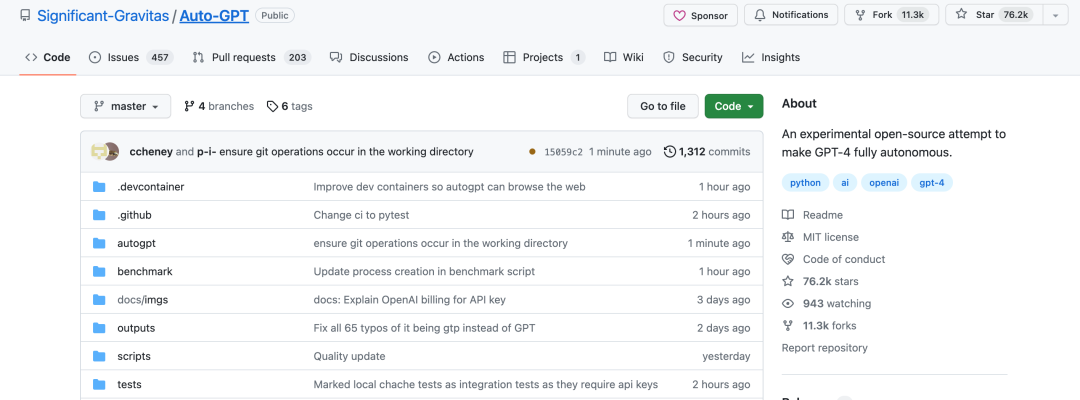Select the openai topic tag
The image size is (1080, 400).
click(x=884, y=182)
